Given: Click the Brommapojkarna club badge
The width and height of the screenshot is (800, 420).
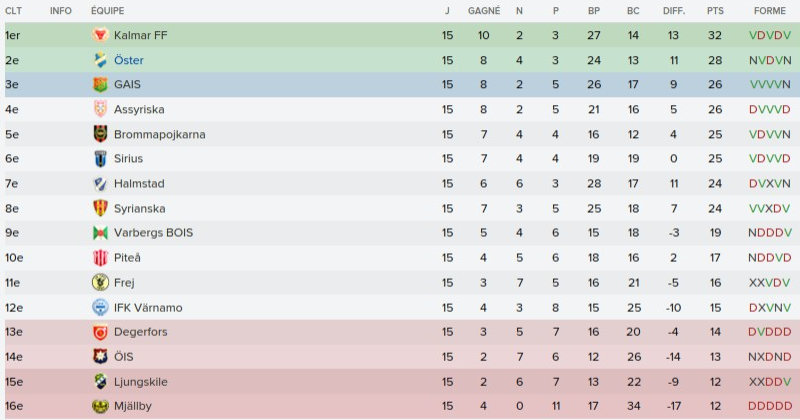Looking at the screenshot, I should coord(99,134).
